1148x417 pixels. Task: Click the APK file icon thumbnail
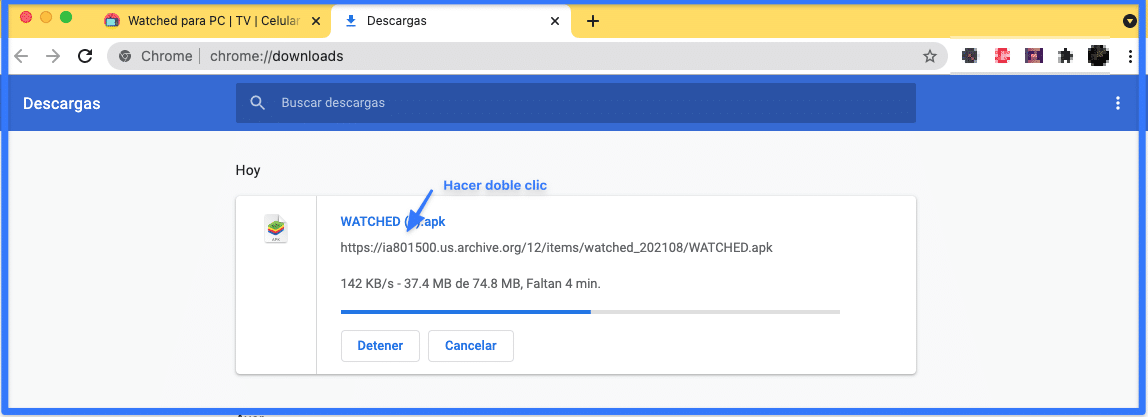[x=276, y=229]
